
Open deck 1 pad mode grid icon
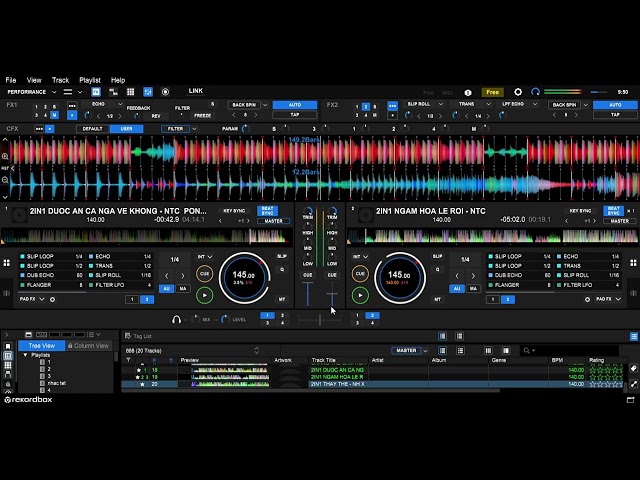pyautogui.click(x=7, y=263)
